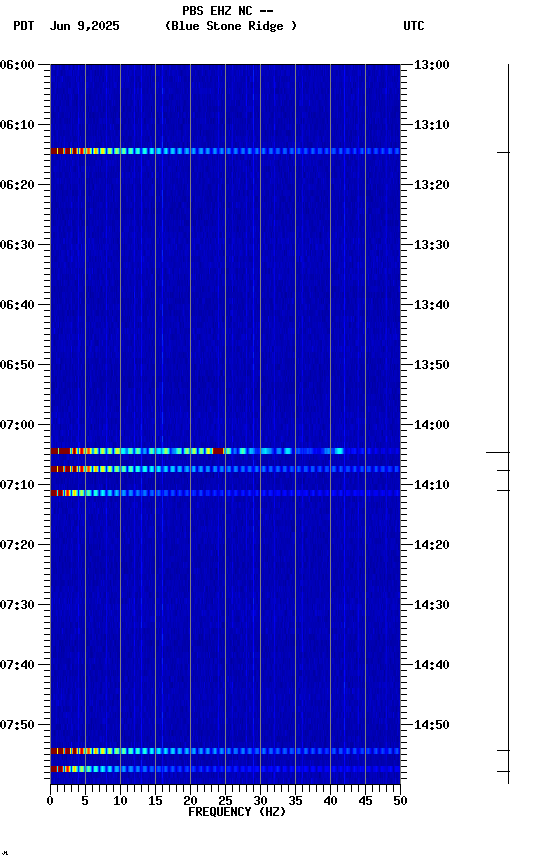This screenshot has height=864, width=552.
Task: Click the seismogram trace spike near 14:11 UTC
Action: [503, 490]
